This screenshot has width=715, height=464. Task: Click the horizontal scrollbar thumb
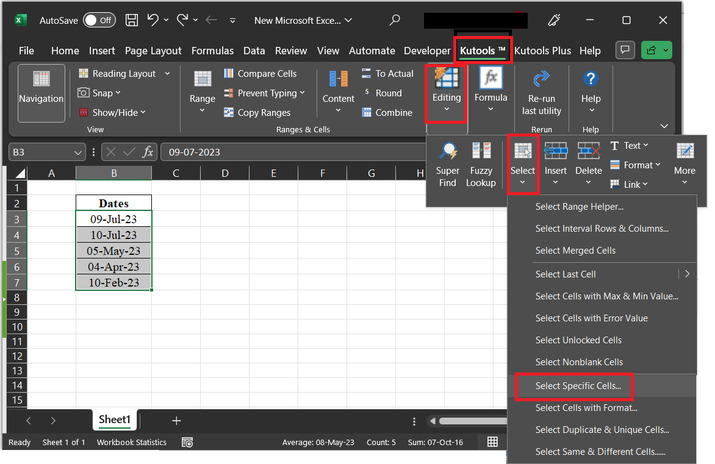[472, 421]
